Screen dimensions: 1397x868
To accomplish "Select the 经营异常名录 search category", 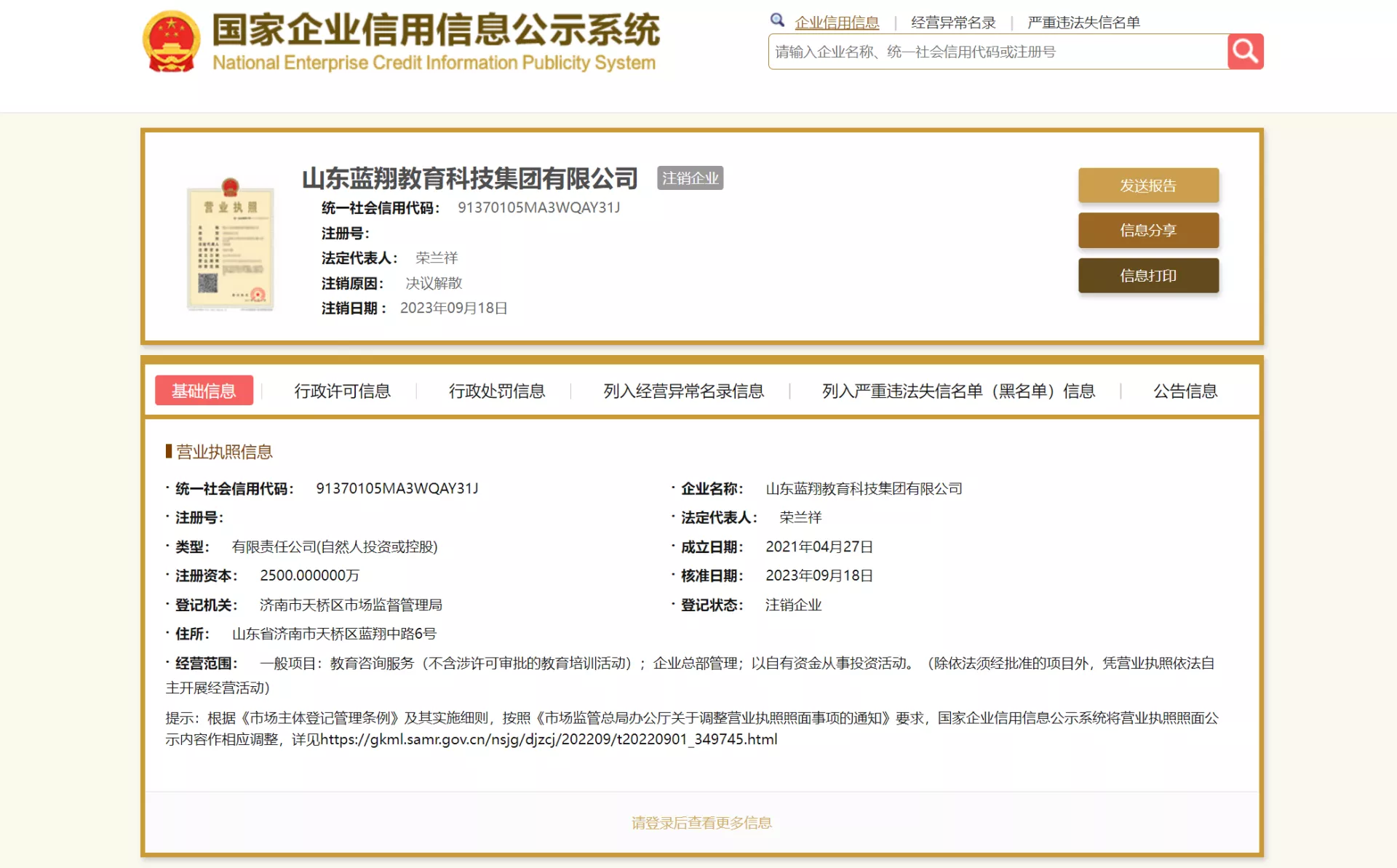I will pos(953,23).
